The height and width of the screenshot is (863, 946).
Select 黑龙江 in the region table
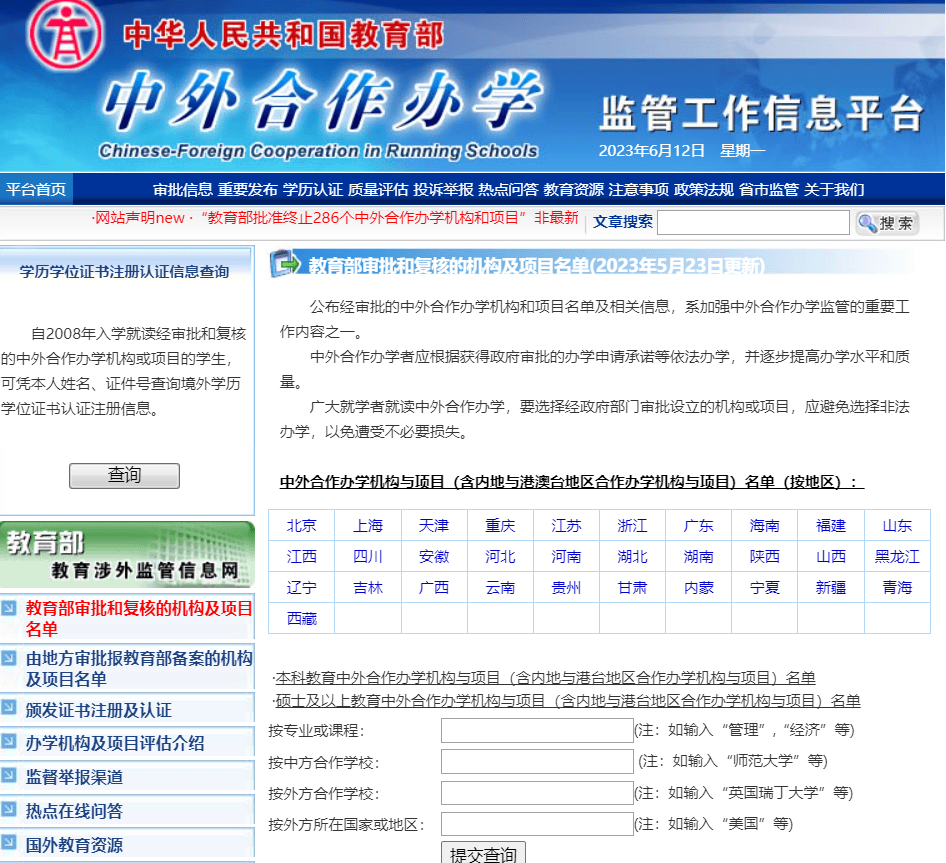(x=897, y=556)
